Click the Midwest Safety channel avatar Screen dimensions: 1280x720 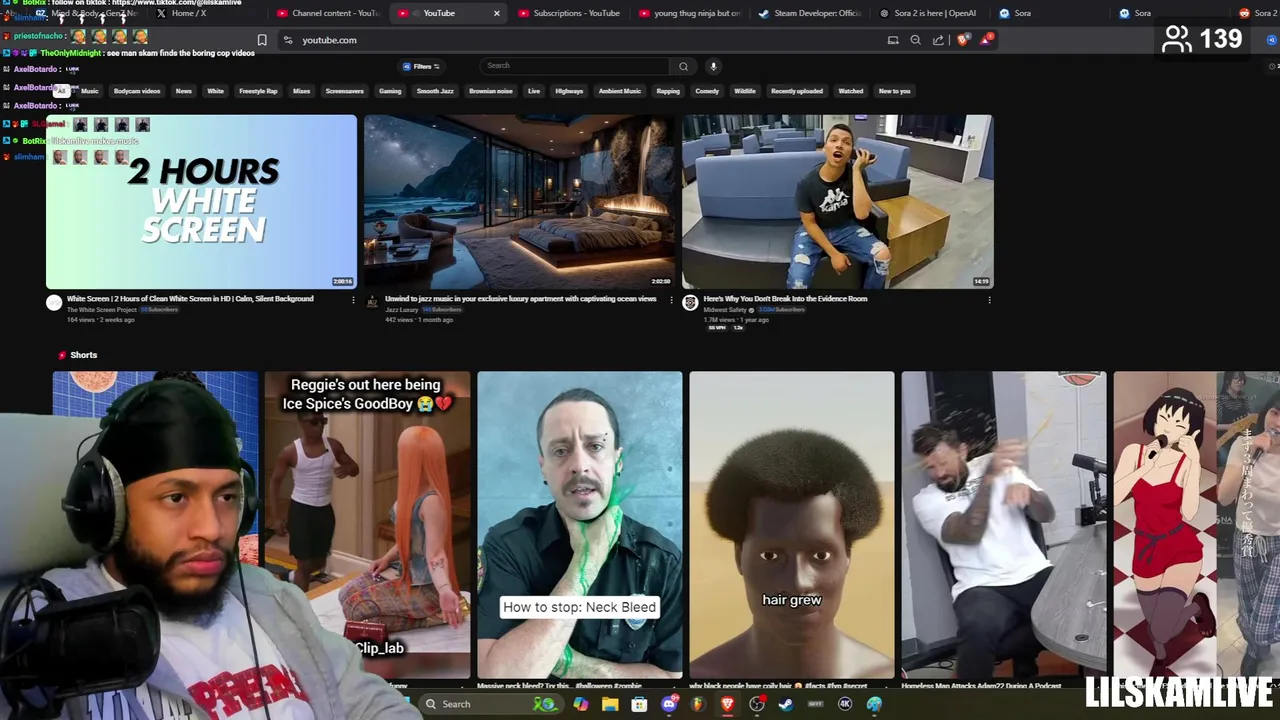tap(690, 303)
